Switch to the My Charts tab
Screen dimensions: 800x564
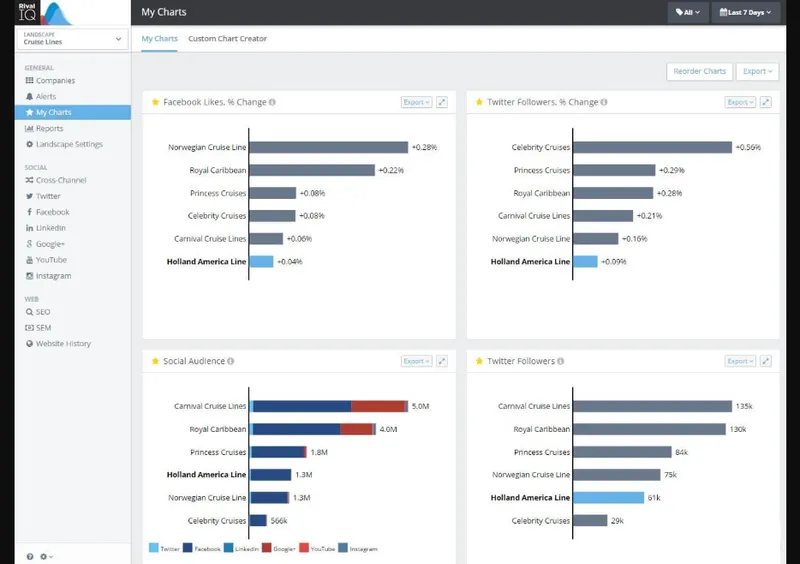[x=159, y=39]
